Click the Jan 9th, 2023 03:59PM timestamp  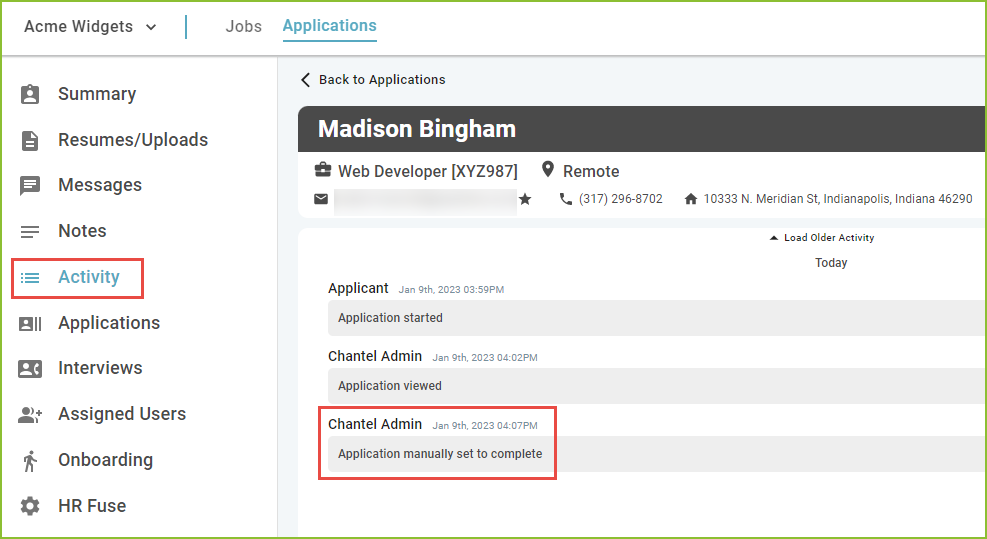451,290
